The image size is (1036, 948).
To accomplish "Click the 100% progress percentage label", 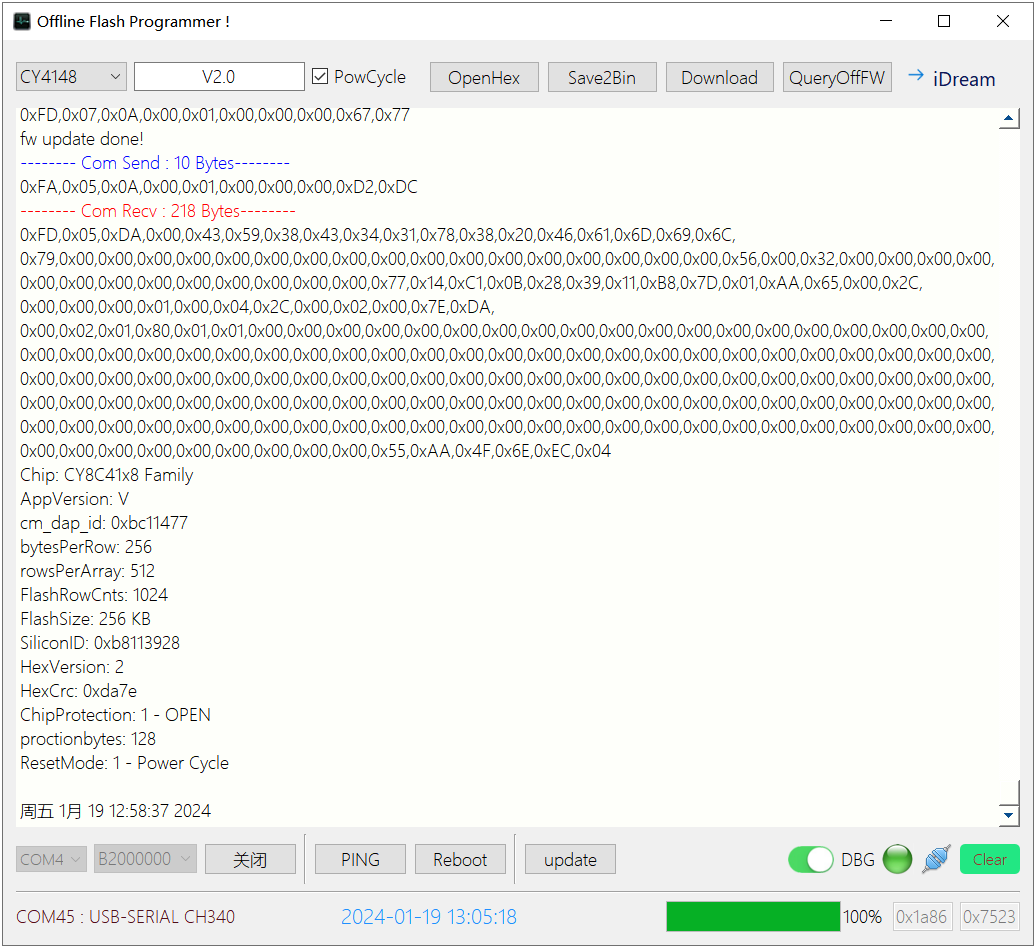I will click(x=862, y=917).
